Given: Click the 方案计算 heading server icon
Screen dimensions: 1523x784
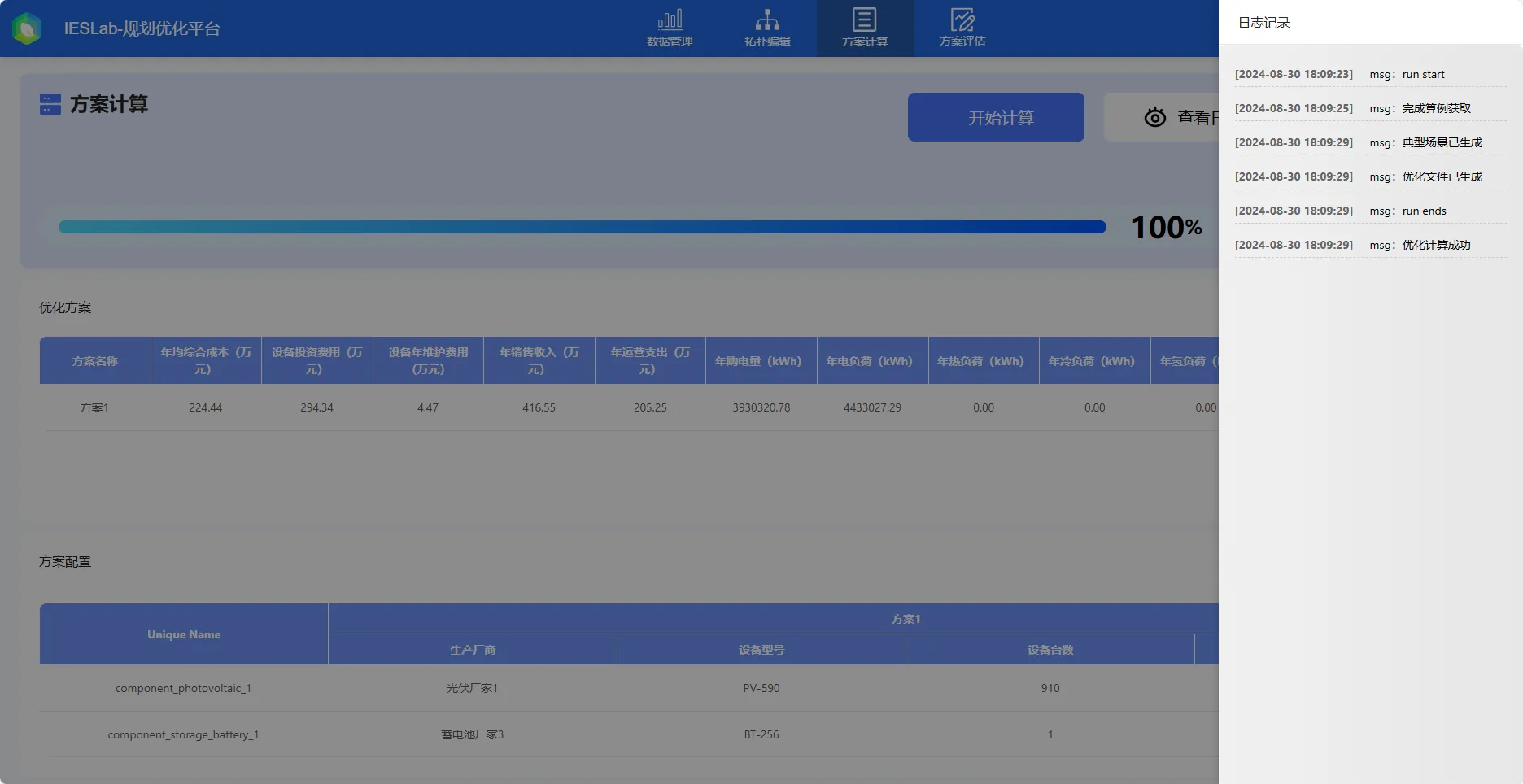Looking at the screenshot, I should click(x=50, y=104).
